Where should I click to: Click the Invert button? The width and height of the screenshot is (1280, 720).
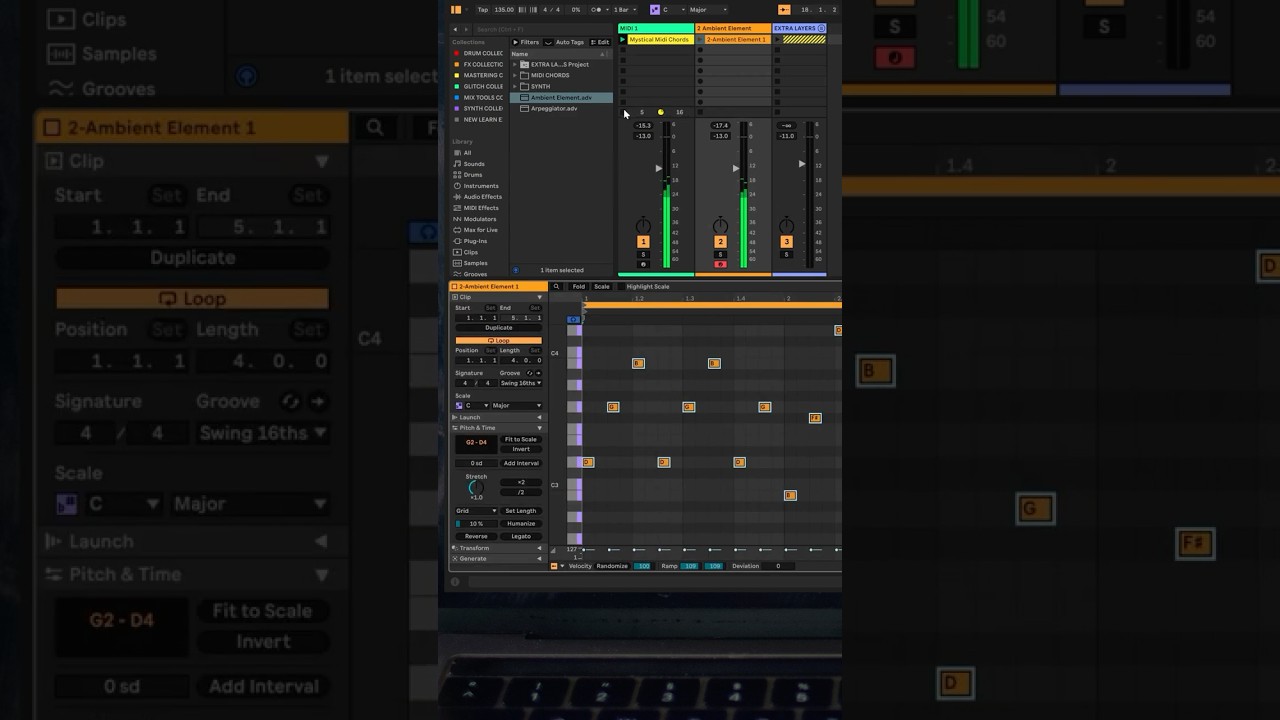tap(521, 449)
